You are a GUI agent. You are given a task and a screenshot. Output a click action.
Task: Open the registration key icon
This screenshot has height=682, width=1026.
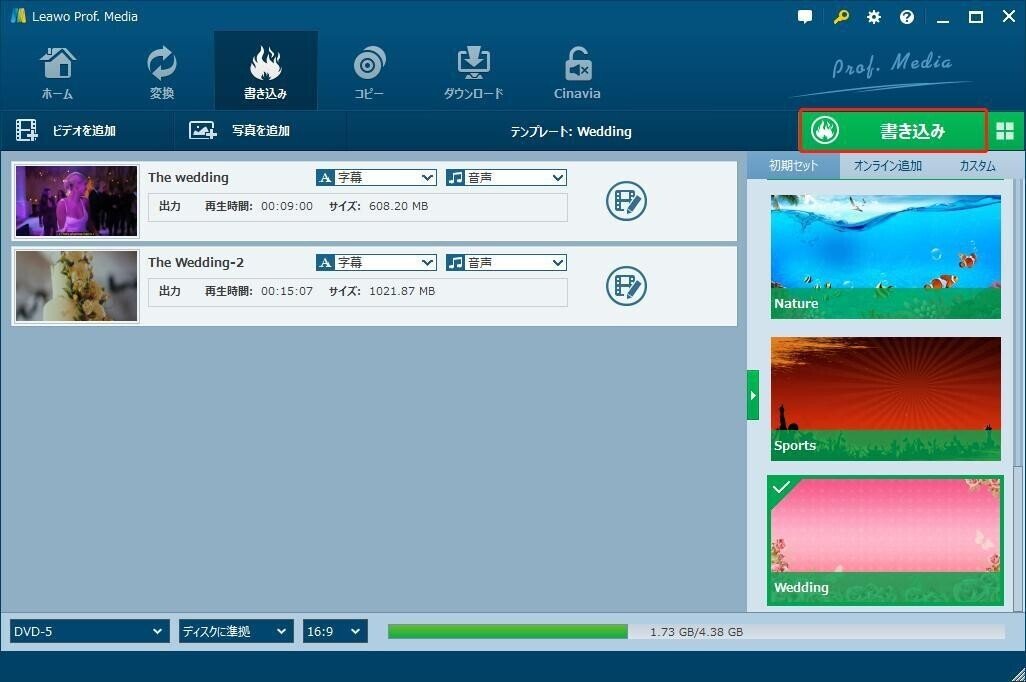pos(840,16)
